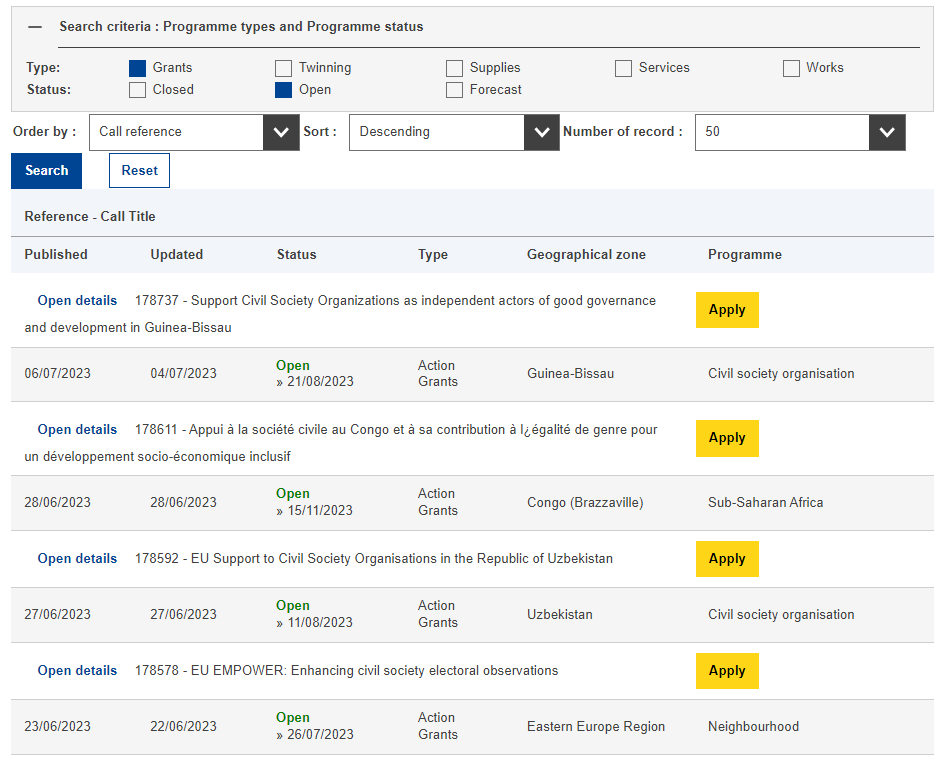The image size is (938, 758).
Task: Open details for call 178611 Congo
Action: (77, 430)
